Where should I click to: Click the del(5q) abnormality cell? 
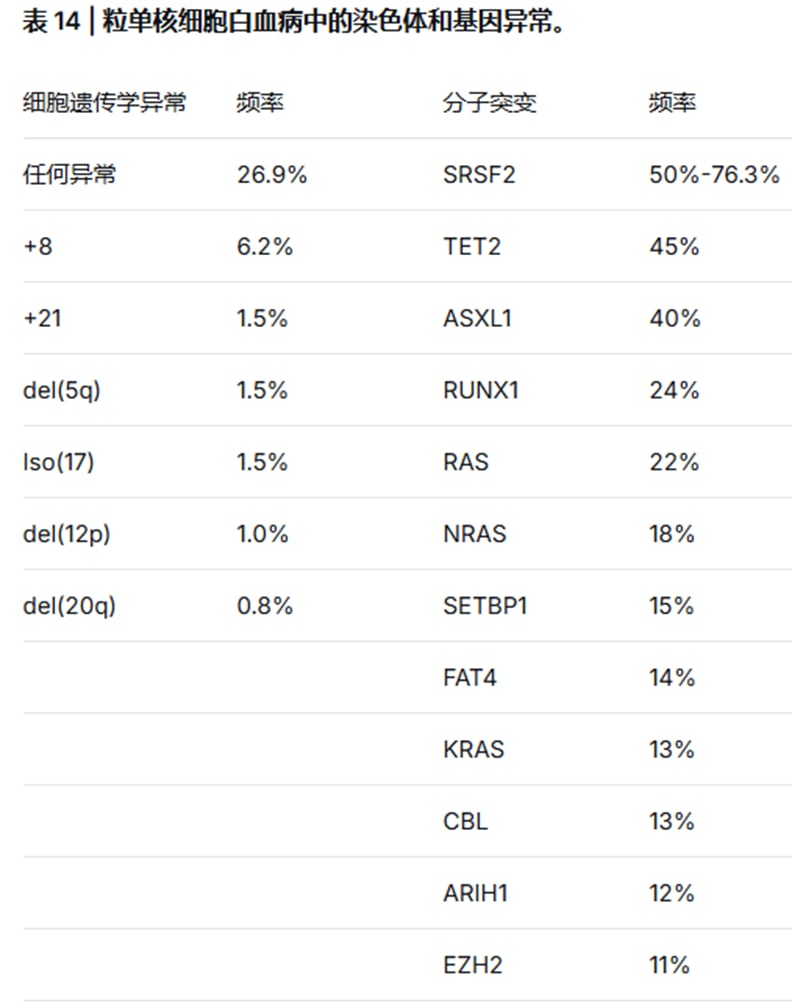click(62, 391)
